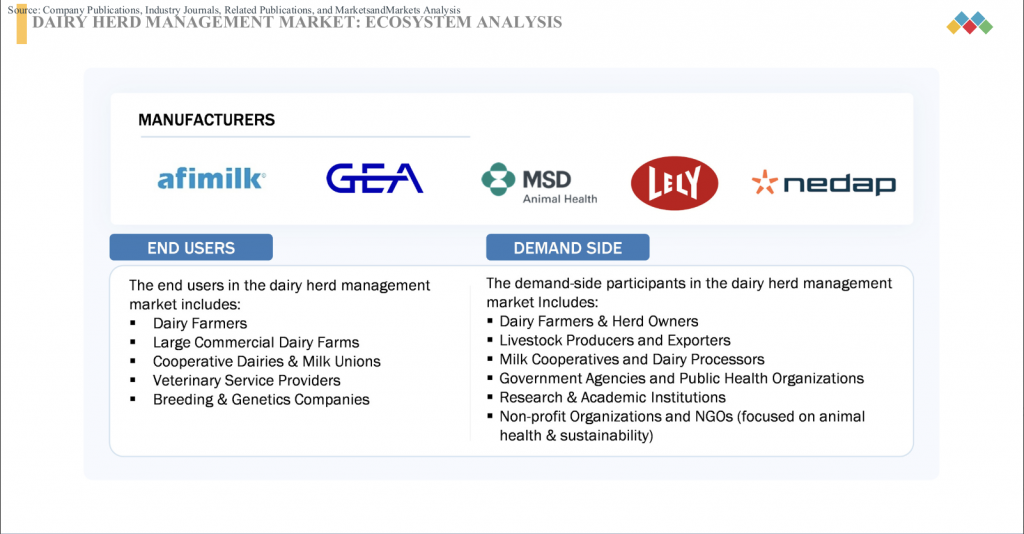This screenshot has height=534, width=1024.
Task: Click the END USERS header button
Action: point(191,248)
